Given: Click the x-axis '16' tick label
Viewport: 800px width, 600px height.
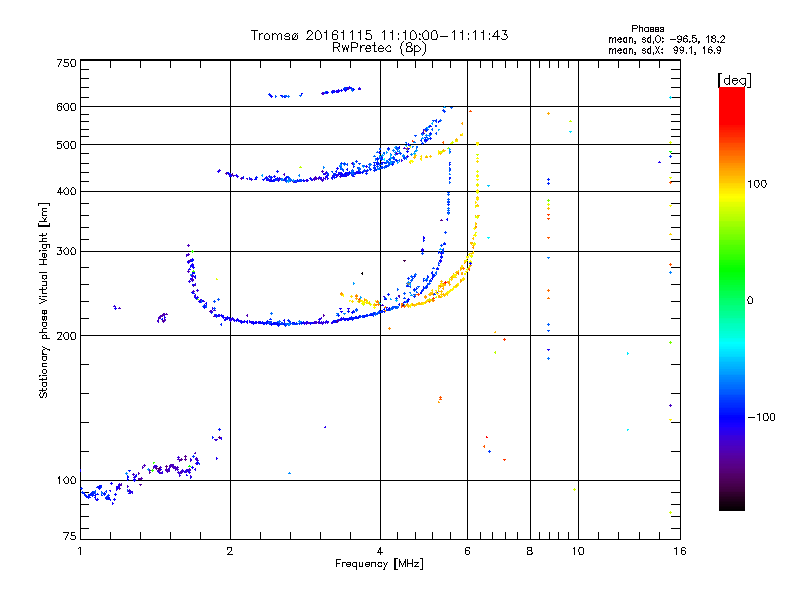Looking at the screenshot, I should [680, 551].
